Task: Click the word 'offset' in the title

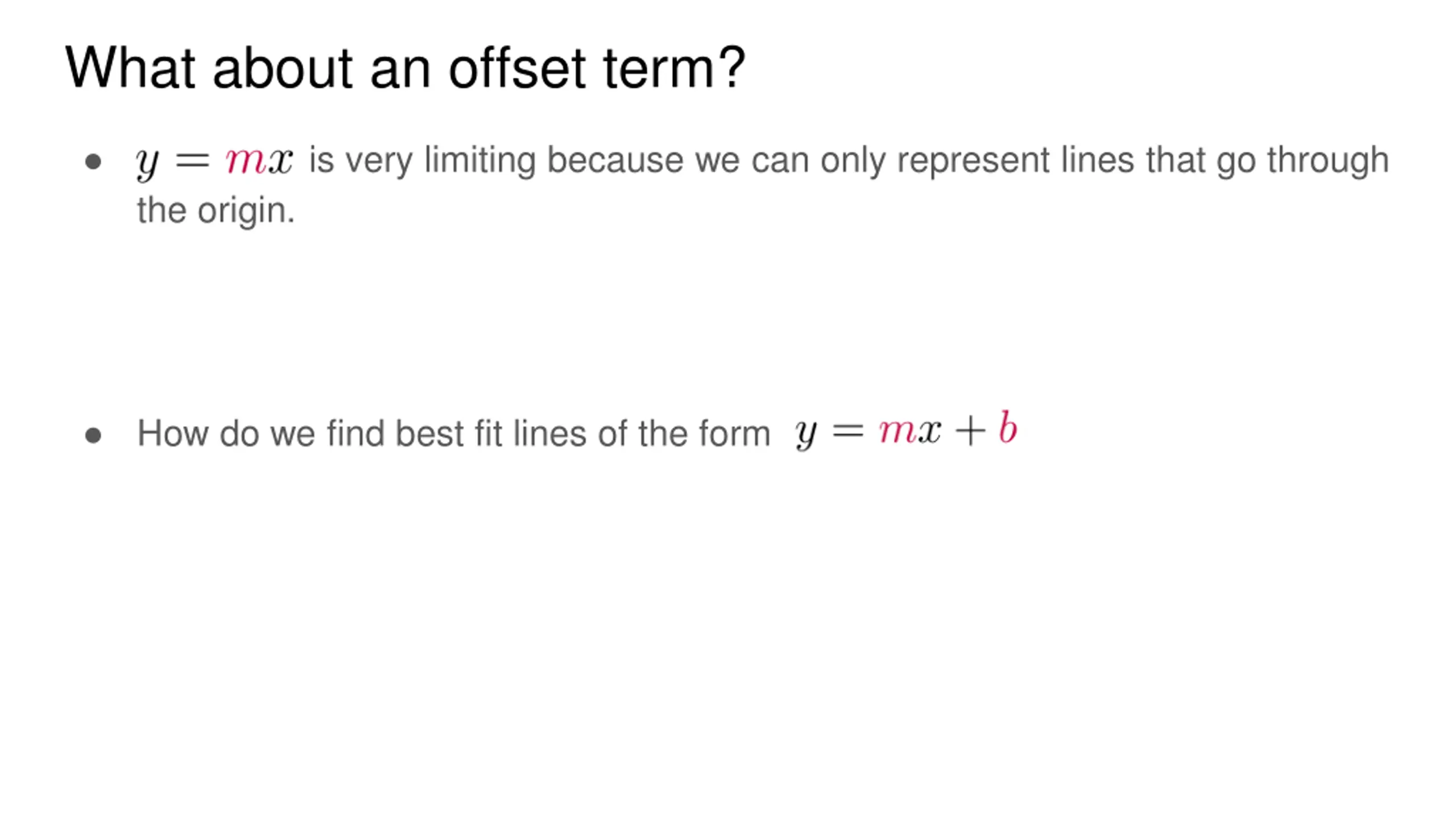Action: tap(517, 68)
